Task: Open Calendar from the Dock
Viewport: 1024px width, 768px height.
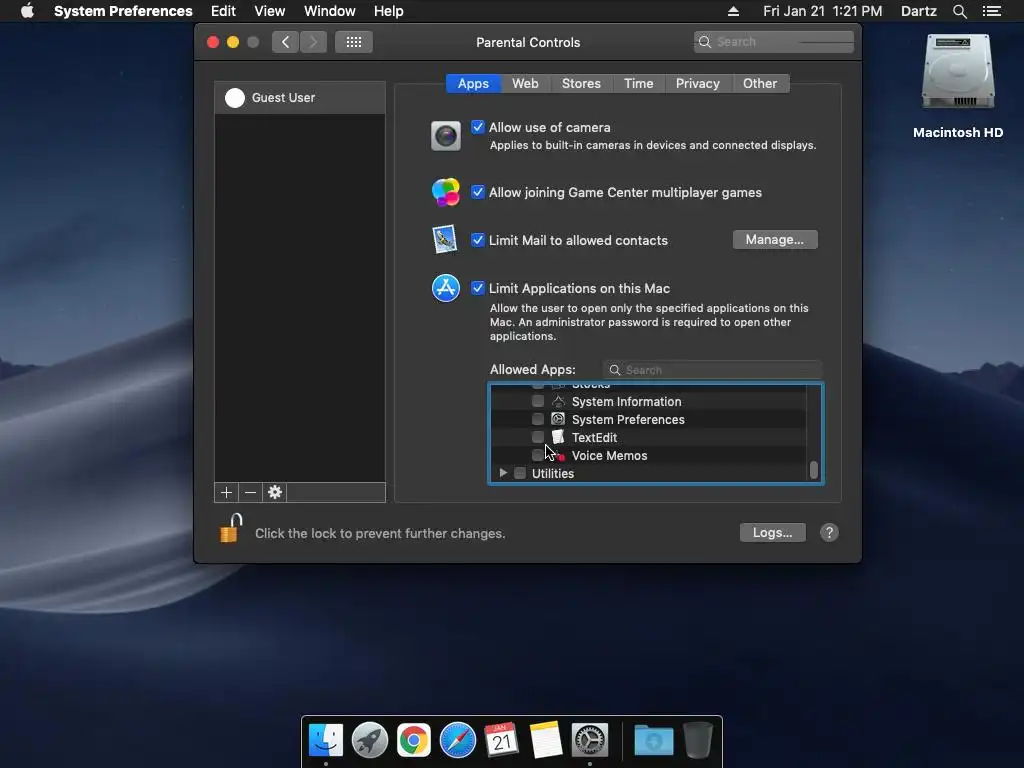Action: (502, 741)
